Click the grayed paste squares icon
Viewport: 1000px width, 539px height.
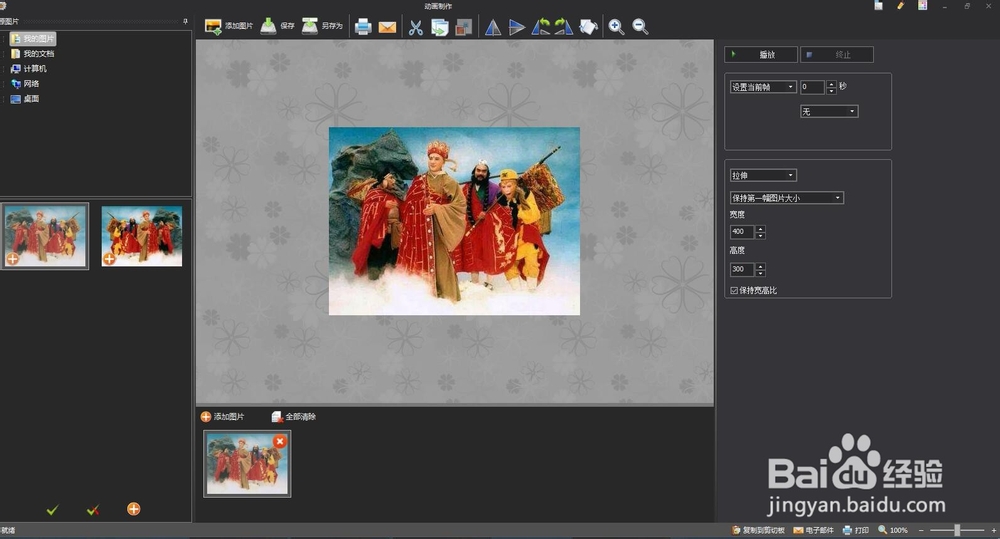(464, 27)
